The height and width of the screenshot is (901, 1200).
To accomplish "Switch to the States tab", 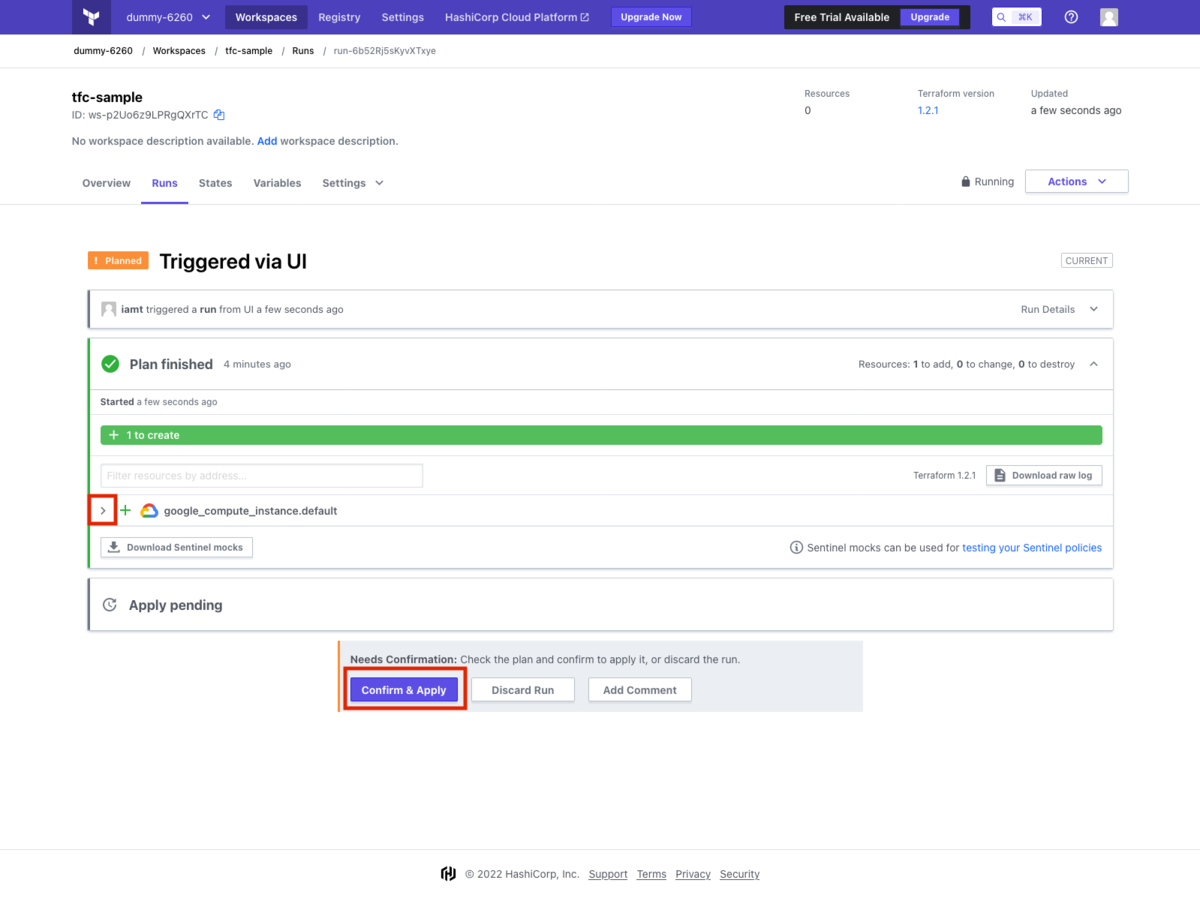I will pyautogui.click(x=215, y=183).
